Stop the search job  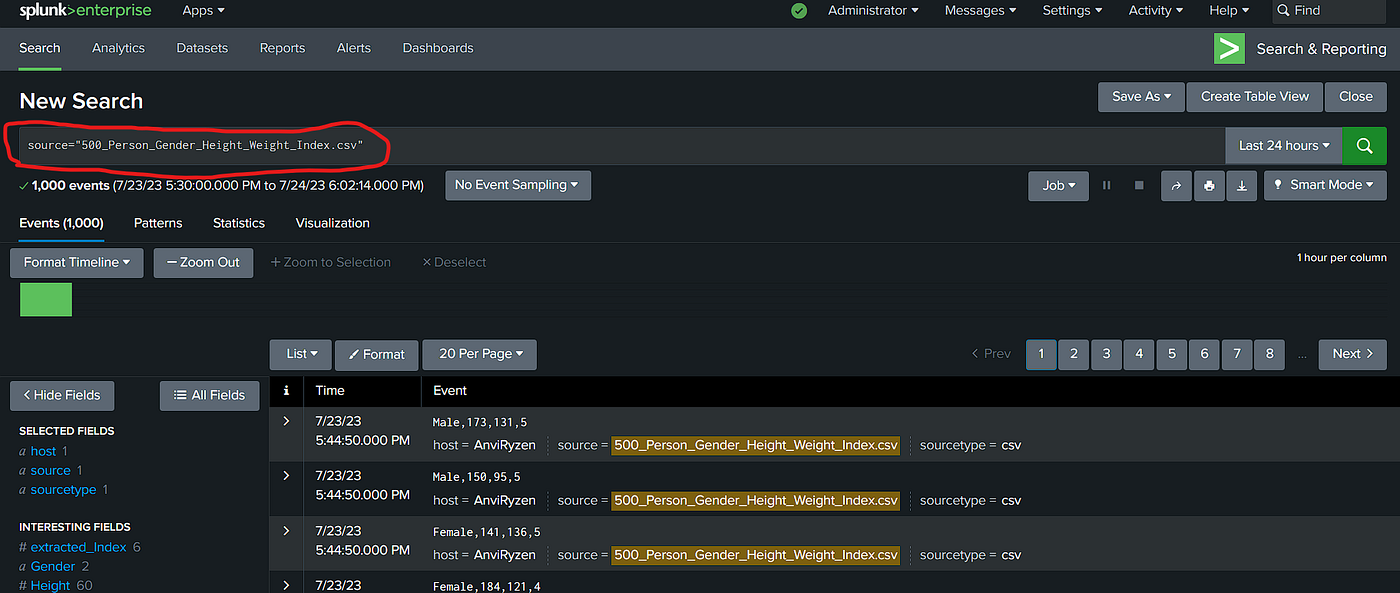click(x=1138, y=185)
